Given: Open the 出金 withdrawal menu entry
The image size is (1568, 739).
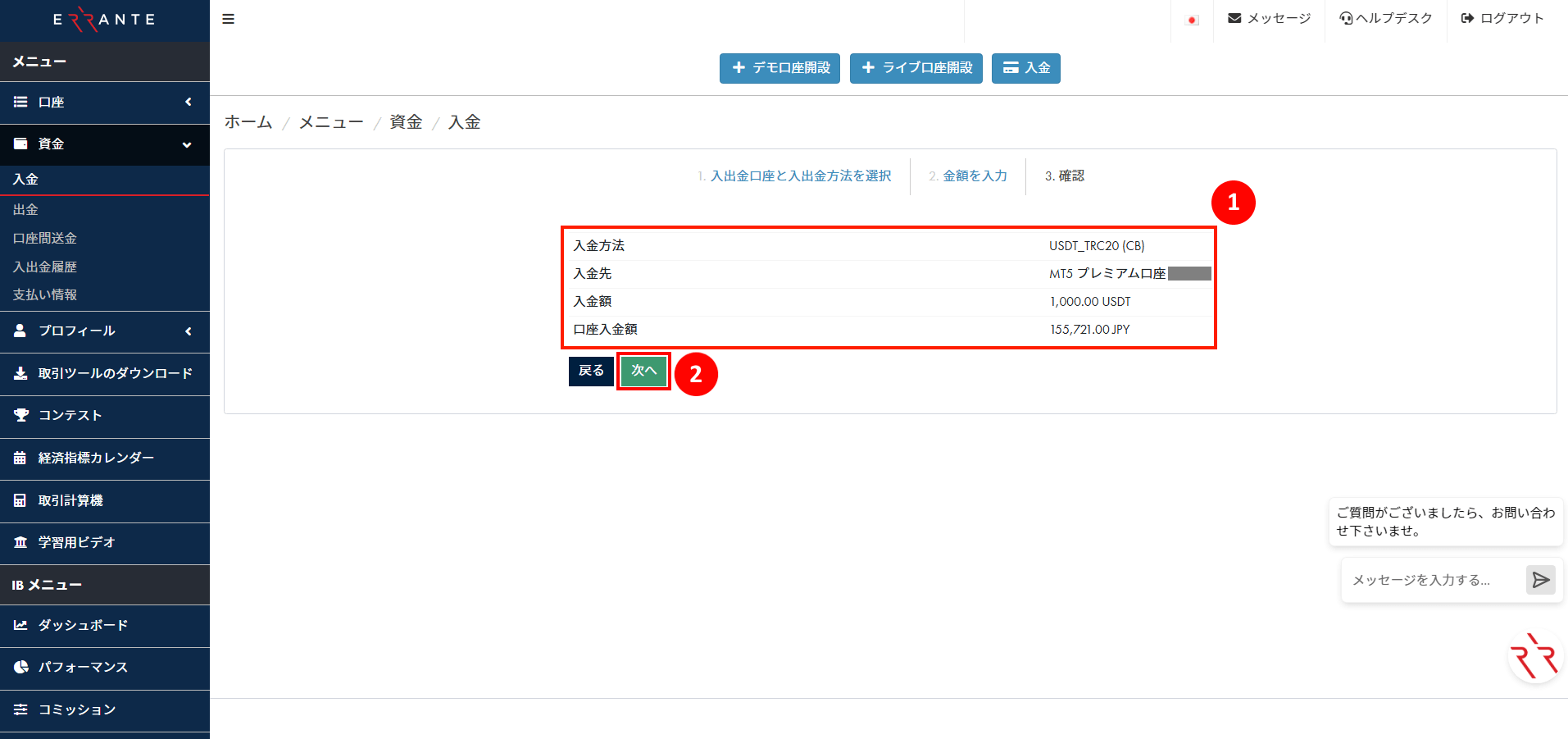Looking at the screenshot, I should click(x=25, y=209).
